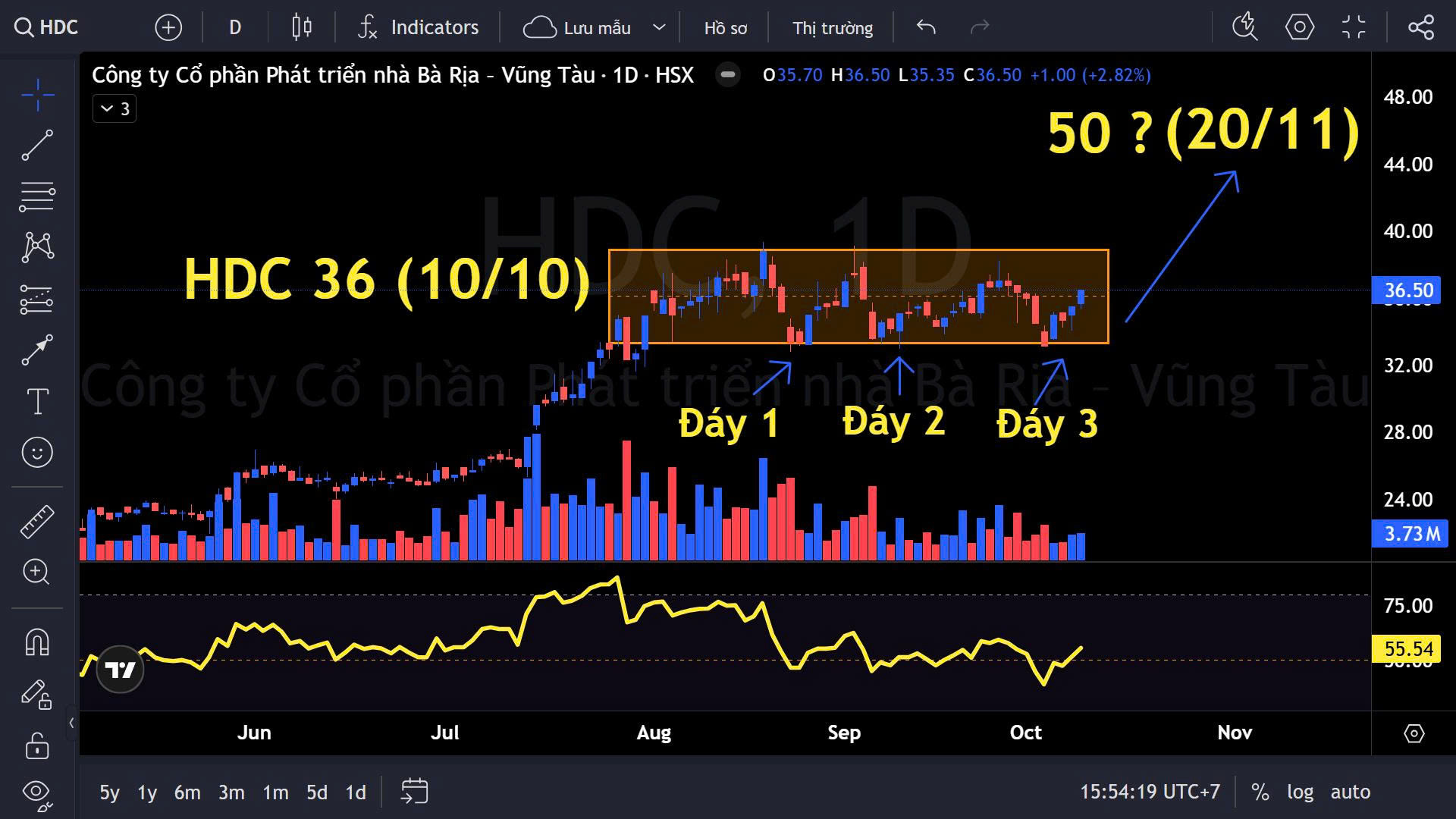Choose the text annotation tool
The height and width of the screenshot is (819, 1456).
37,401
